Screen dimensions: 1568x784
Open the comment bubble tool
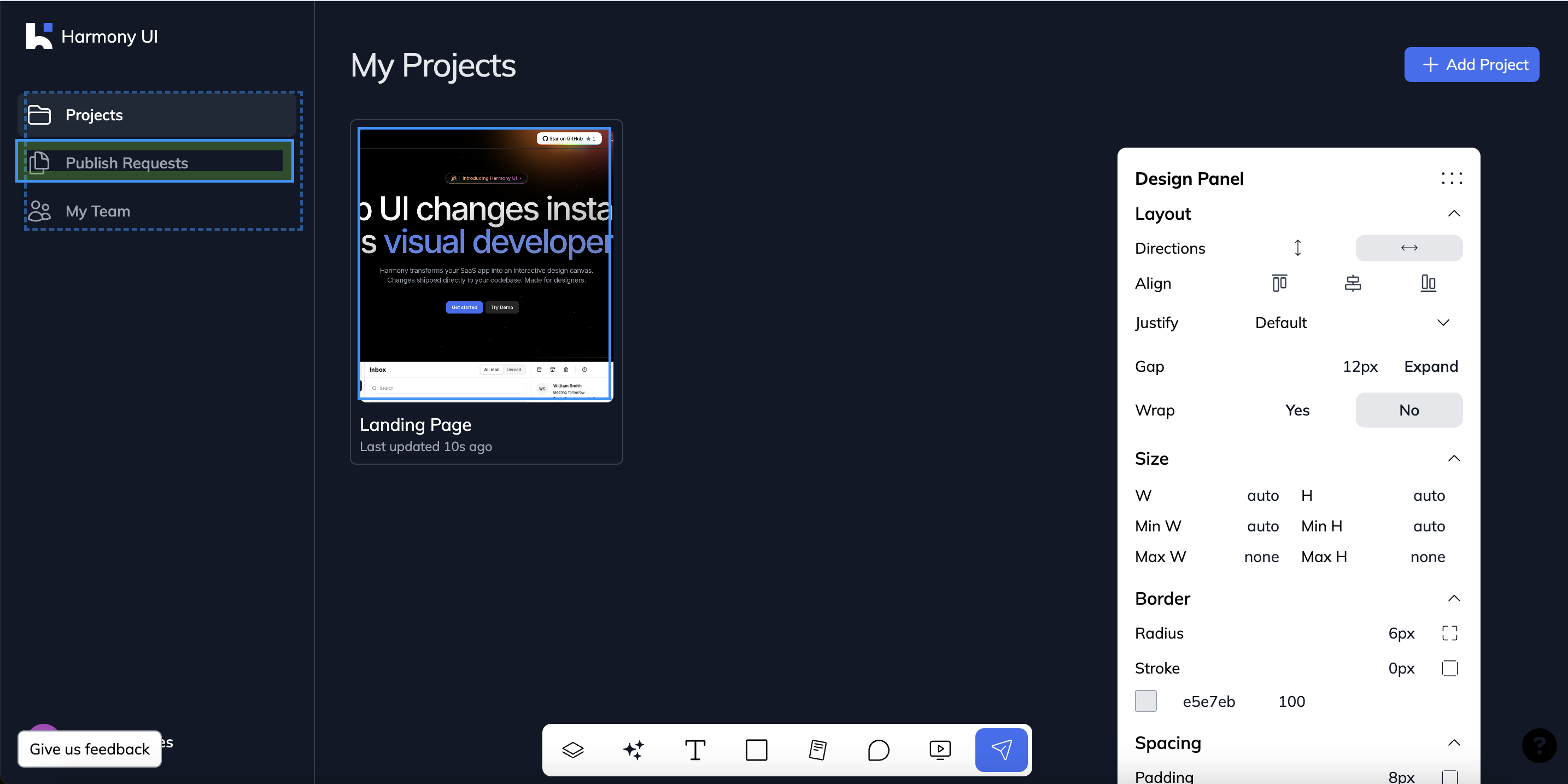[x=879, y=750]
